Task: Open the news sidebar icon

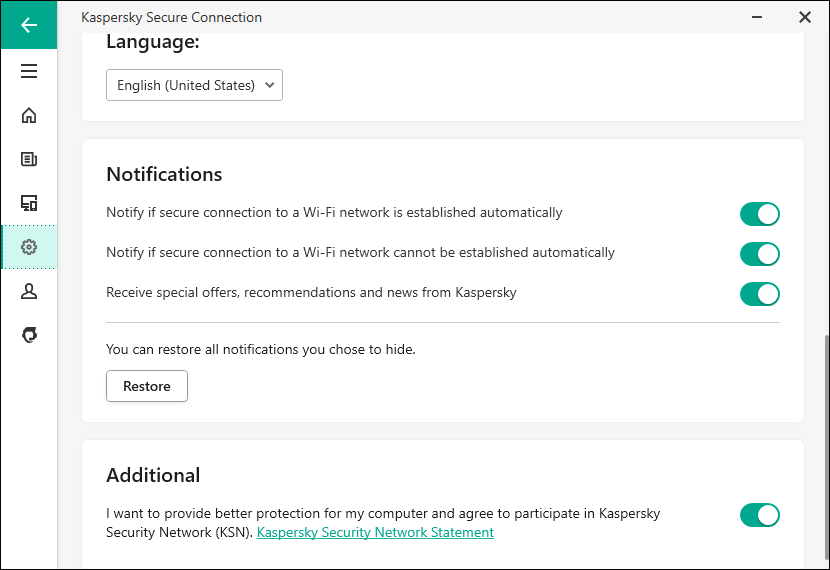Action: pyautogui.click(x=29, y=159)
